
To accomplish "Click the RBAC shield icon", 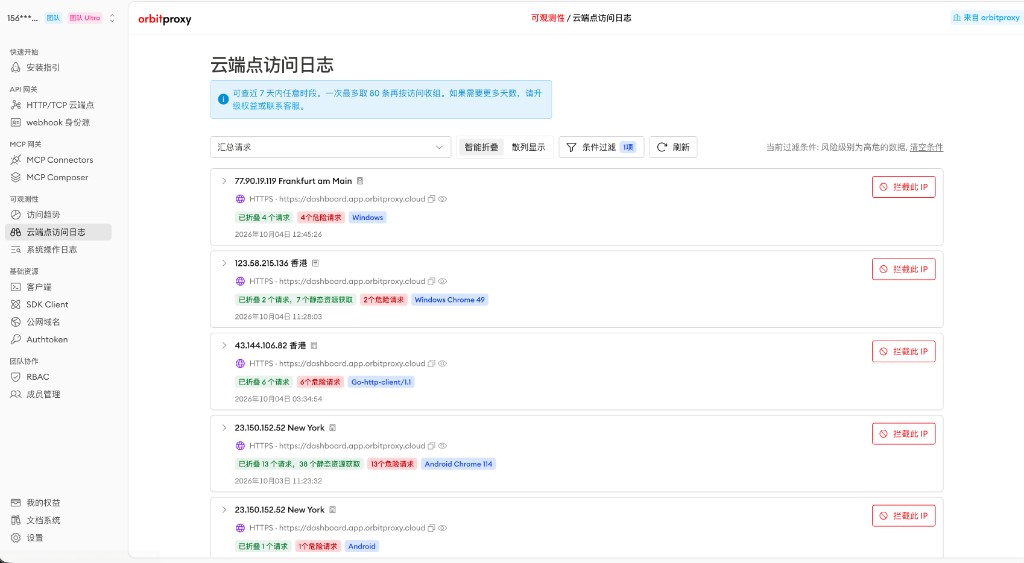I will (16, 377).
